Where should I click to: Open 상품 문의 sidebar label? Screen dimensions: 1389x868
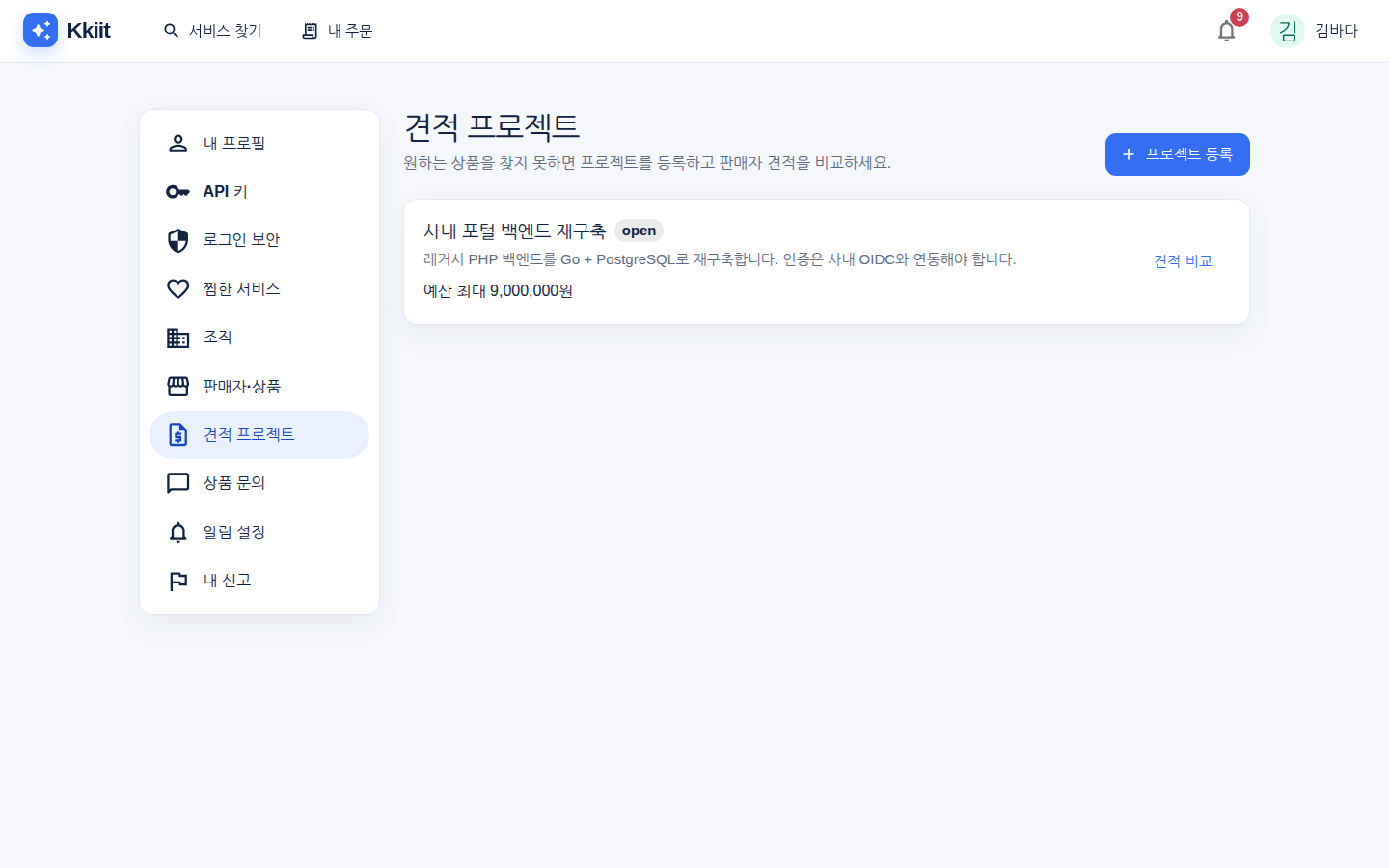coord(233,483)
